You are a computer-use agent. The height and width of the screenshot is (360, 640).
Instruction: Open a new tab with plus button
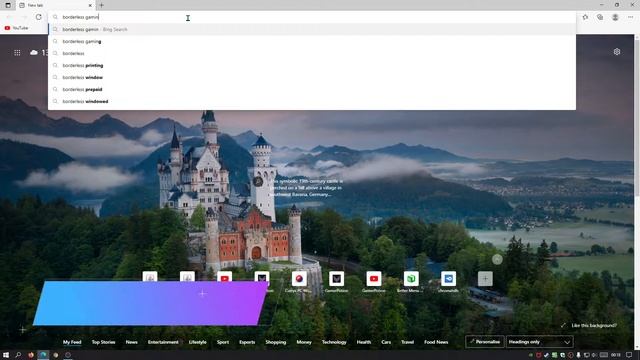pos(102,5)
